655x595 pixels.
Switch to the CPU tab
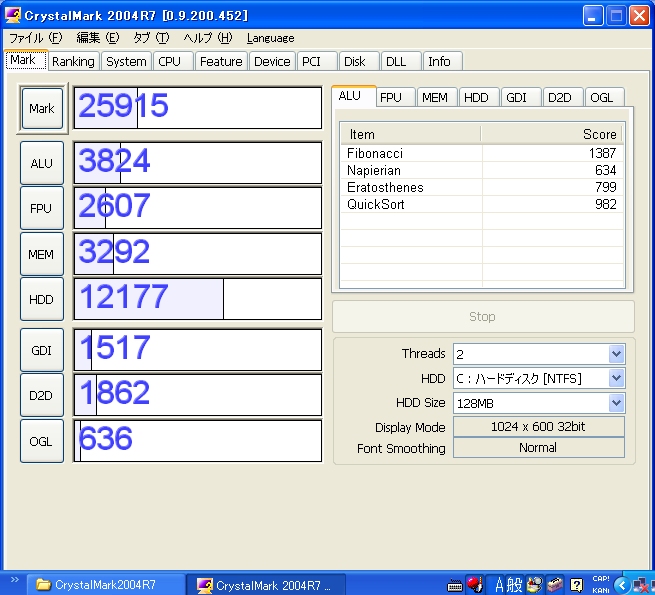[x=173, y=61]
